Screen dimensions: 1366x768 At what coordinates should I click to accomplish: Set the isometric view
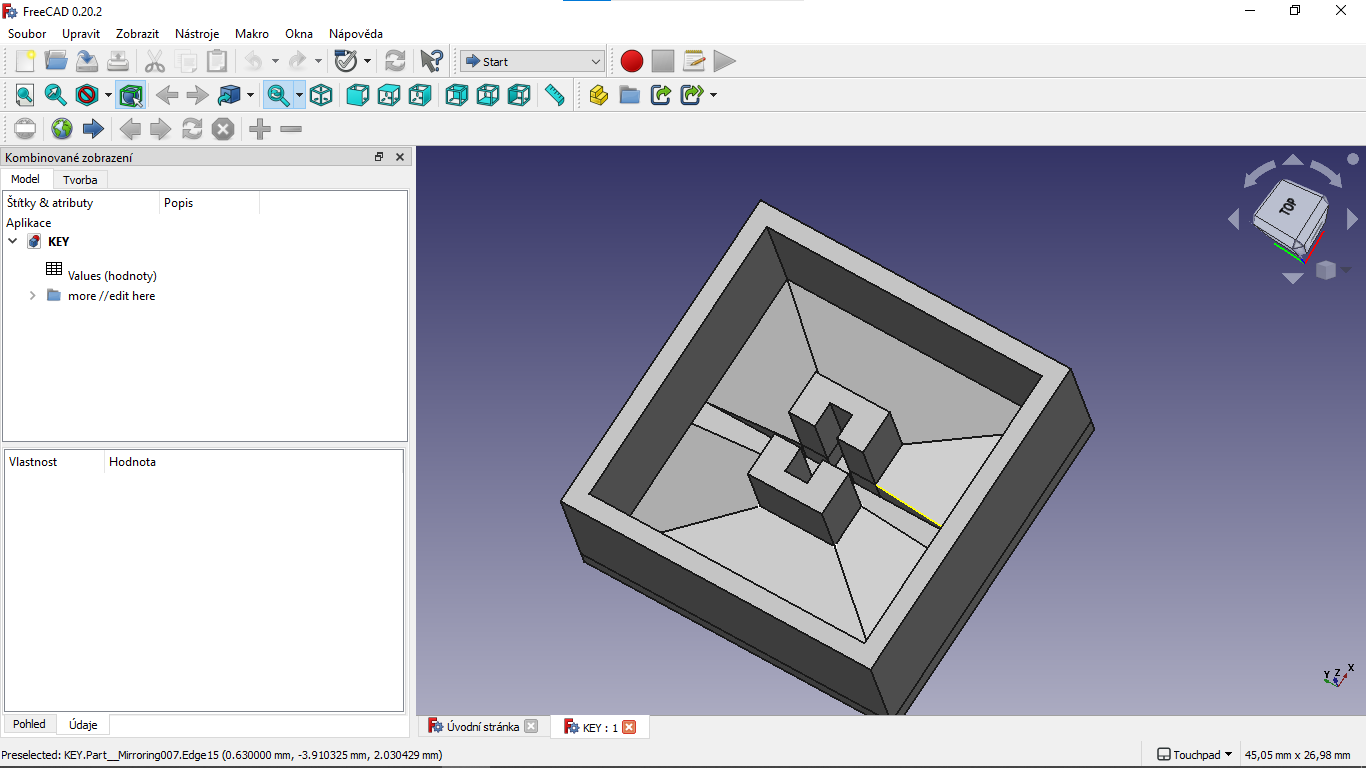click(x=321, y=95)
